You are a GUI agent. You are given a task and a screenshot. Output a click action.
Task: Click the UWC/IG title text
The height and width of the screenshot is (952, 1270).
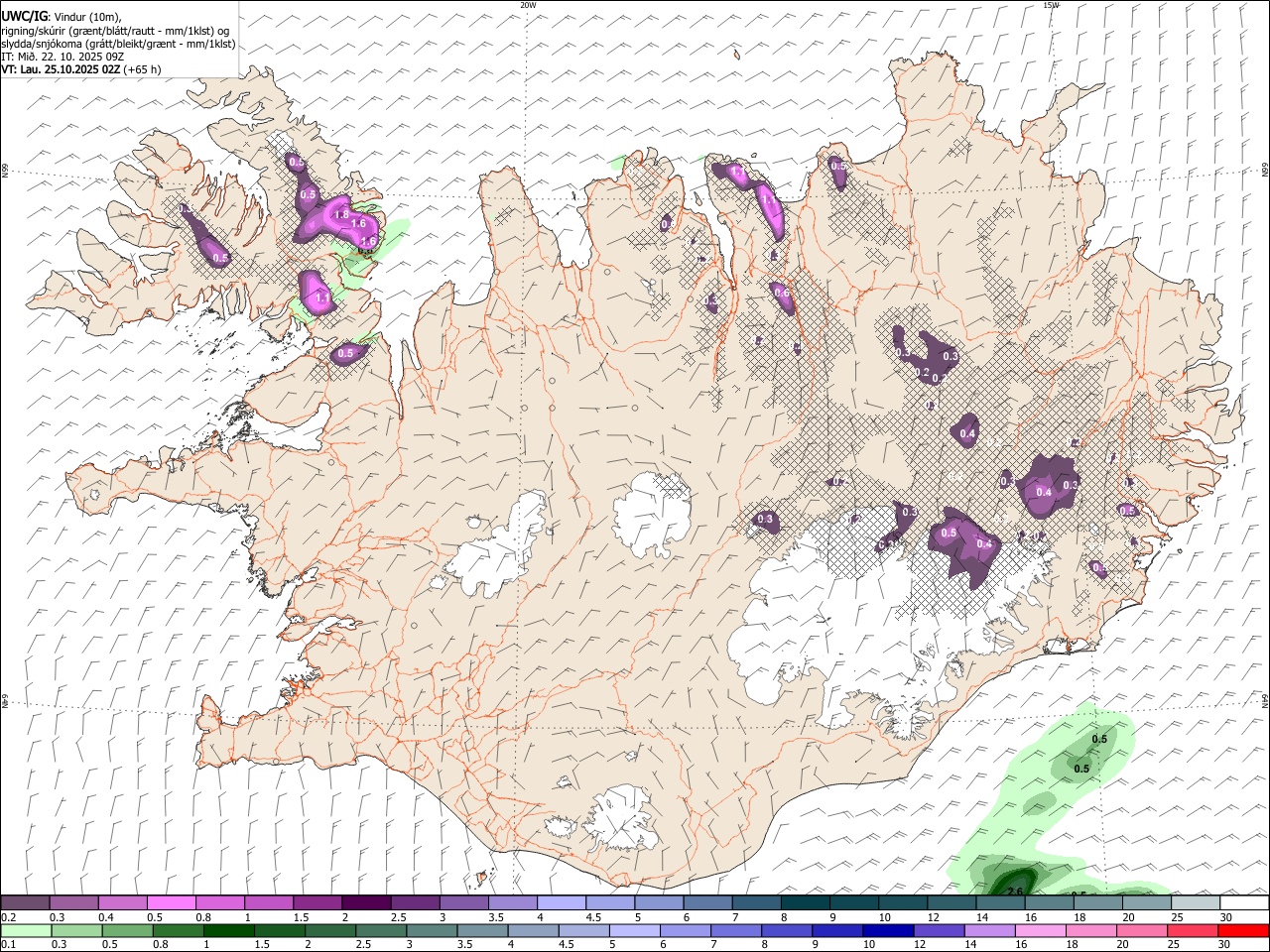coord(24,16)
